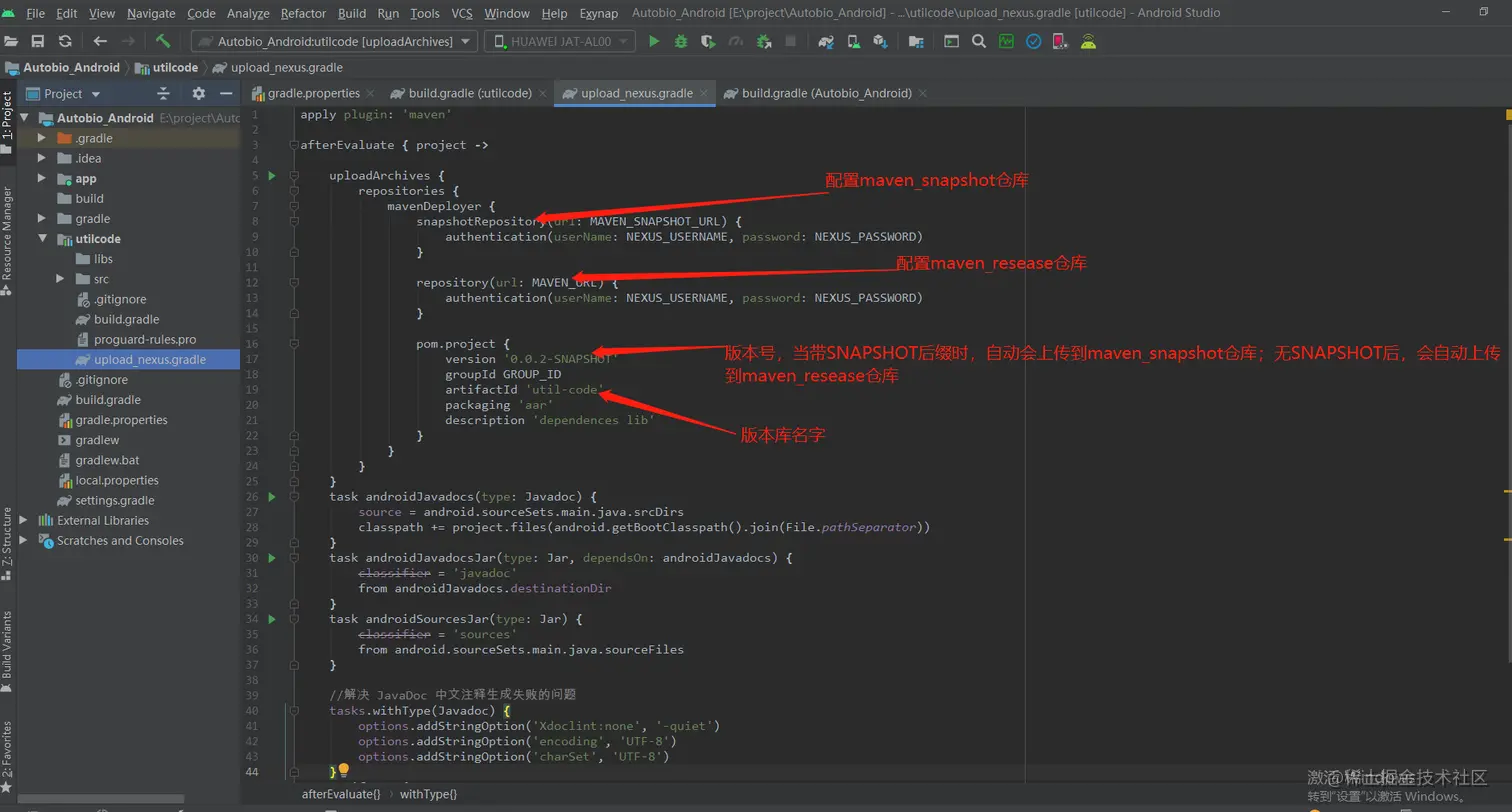
Task: Click the yellow intention bulb on line 44
Action: pyautogui.click(x=343, y=770)
